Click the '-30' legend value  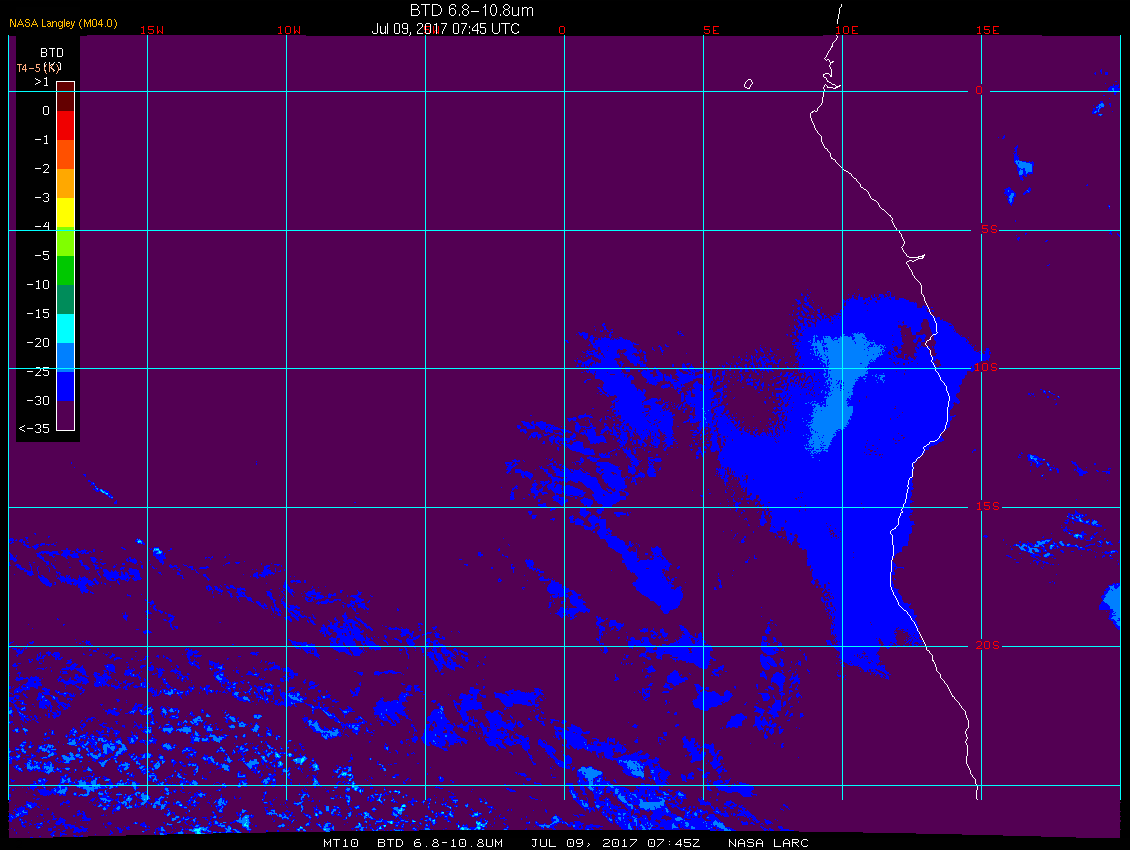click(x=38, y=401)
